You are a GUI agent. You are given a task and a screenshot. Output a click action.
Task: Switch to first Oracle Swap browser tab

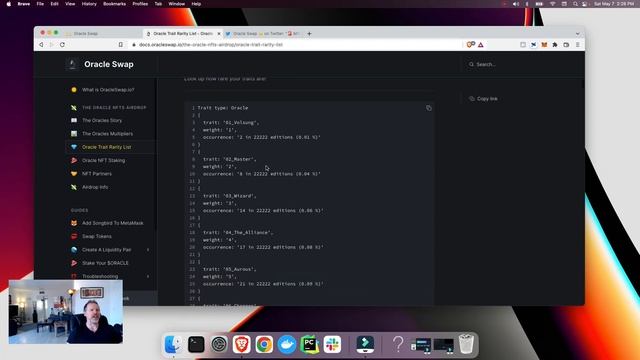[x=86, y=33]
